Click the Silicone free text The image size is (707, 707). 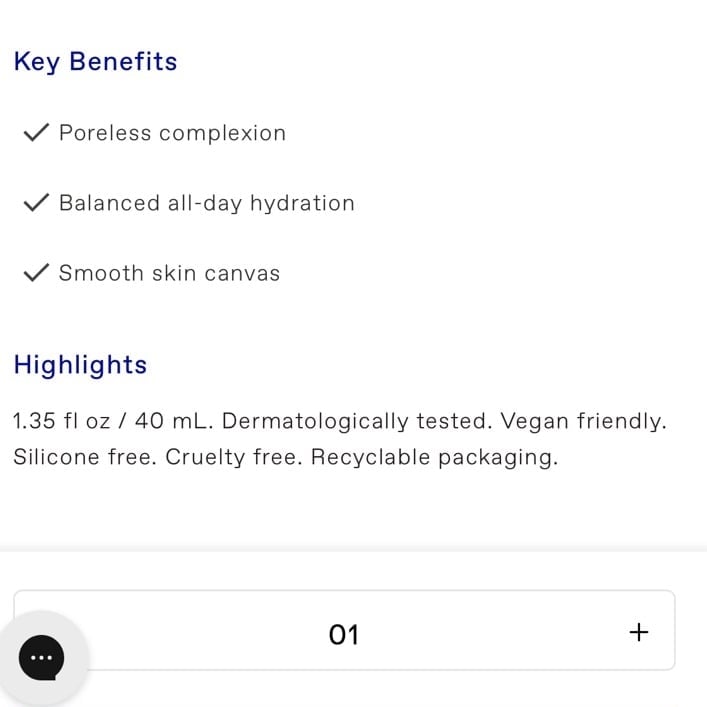[x=85, y=457]
